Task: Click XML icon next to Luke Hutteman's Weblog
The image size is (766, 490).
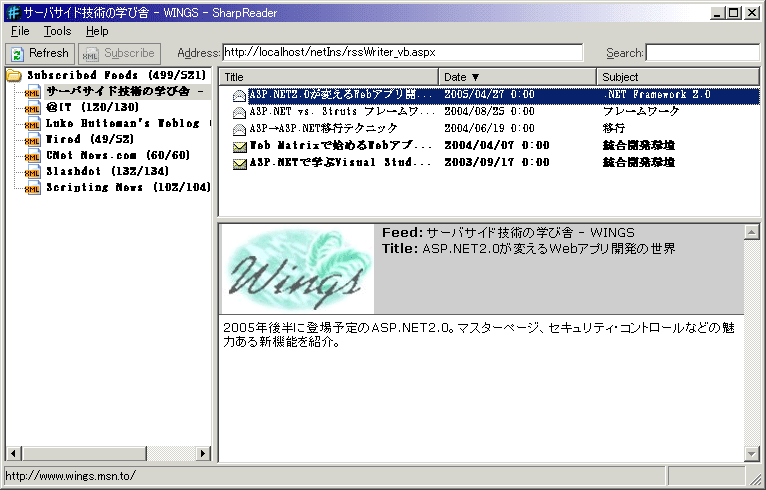Action: click(32, 124)
